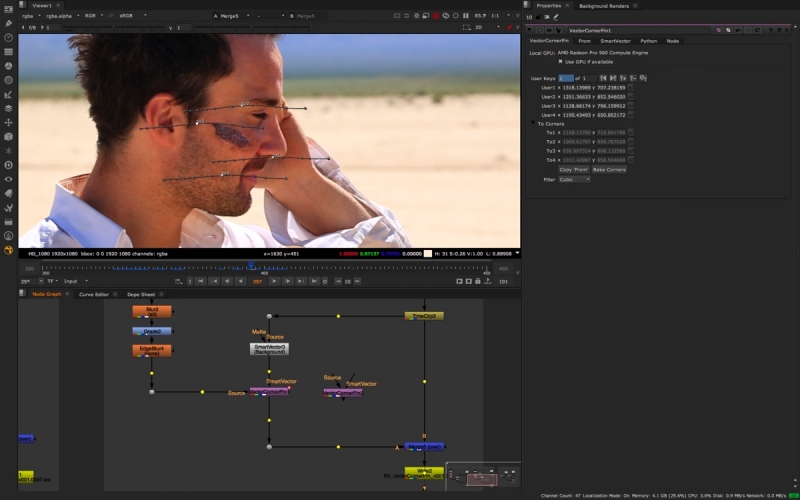
Task: Switch to the SmartVector tab
Action: [x=616, y=41]
